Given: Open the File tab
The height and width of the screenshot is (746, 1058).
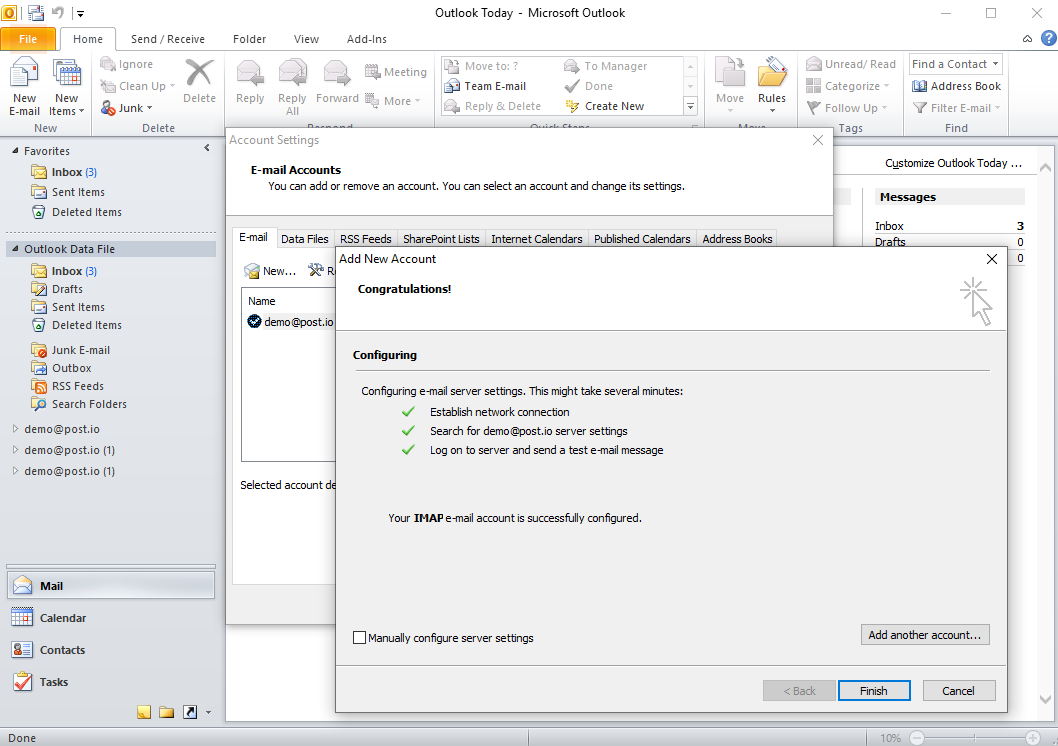Looking at the screenshot, I should [28, 38].
